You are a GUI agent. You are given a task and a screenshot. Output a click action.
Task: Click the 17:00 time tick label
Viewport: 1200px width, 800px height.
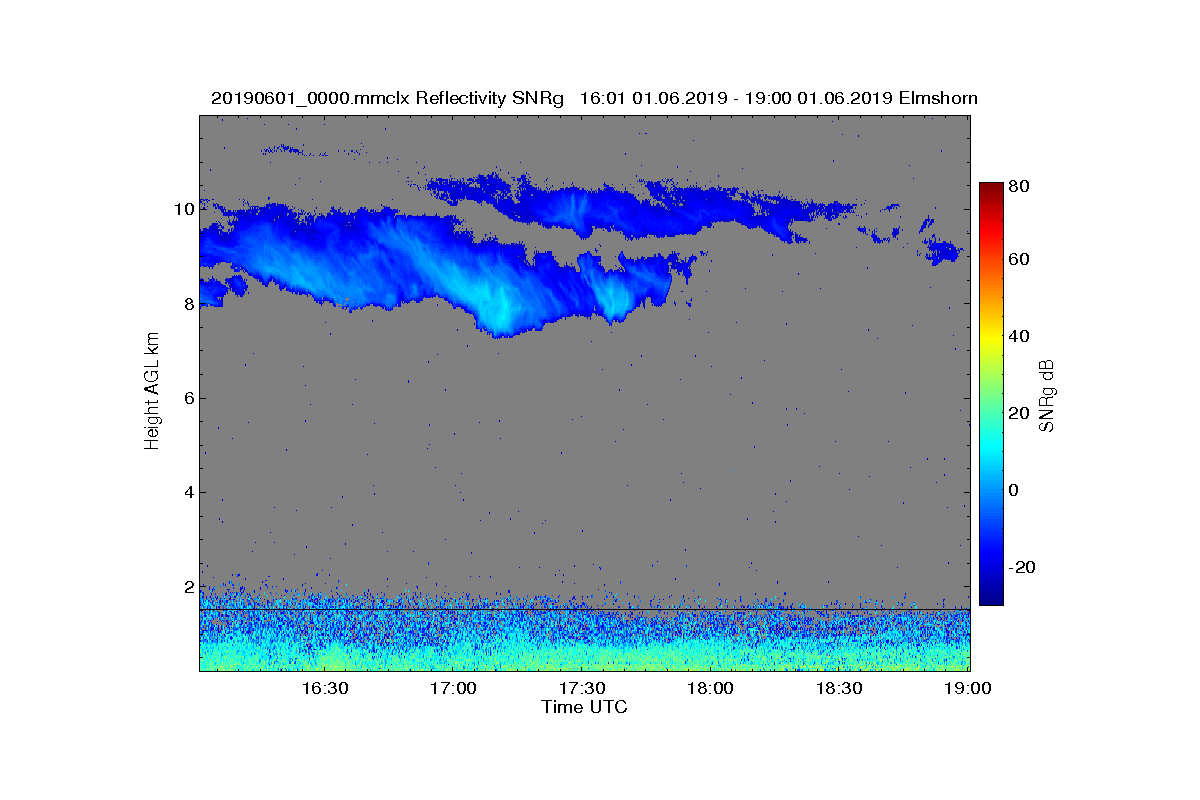tap(453, 688)
